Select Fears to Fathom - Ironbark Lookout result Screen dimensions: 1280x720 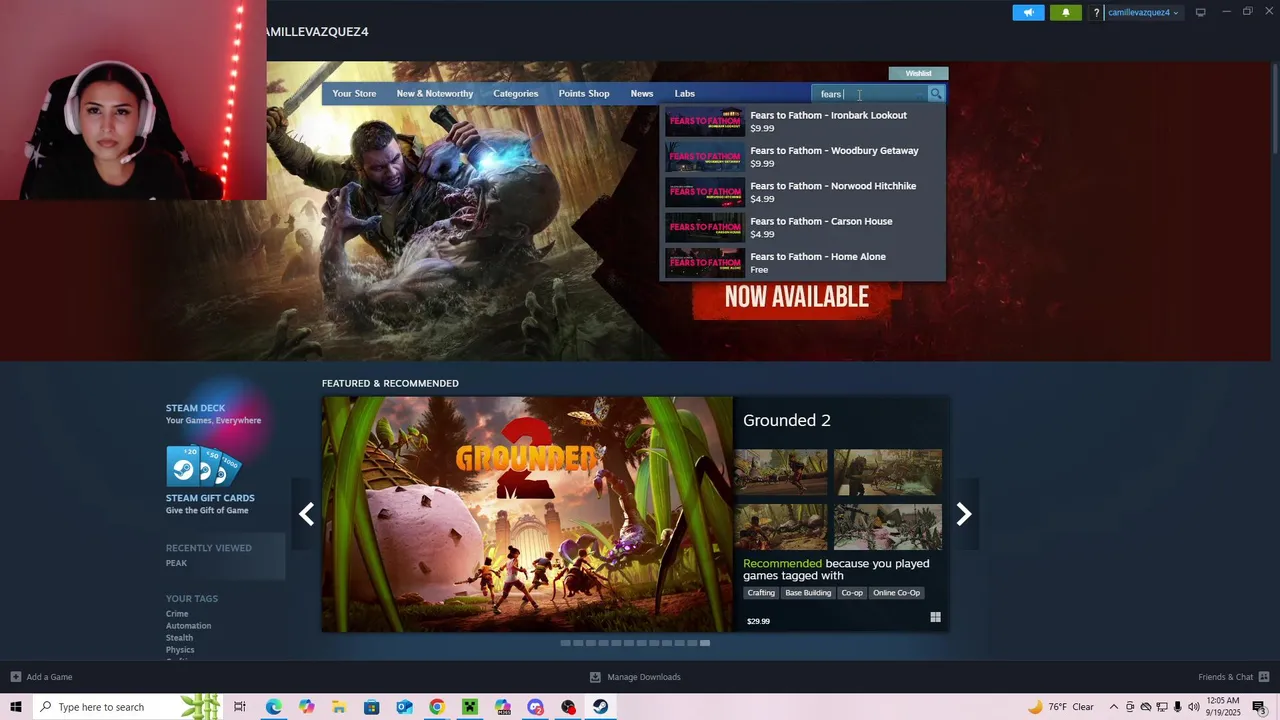pyautogui.click(x=803, y=122)
